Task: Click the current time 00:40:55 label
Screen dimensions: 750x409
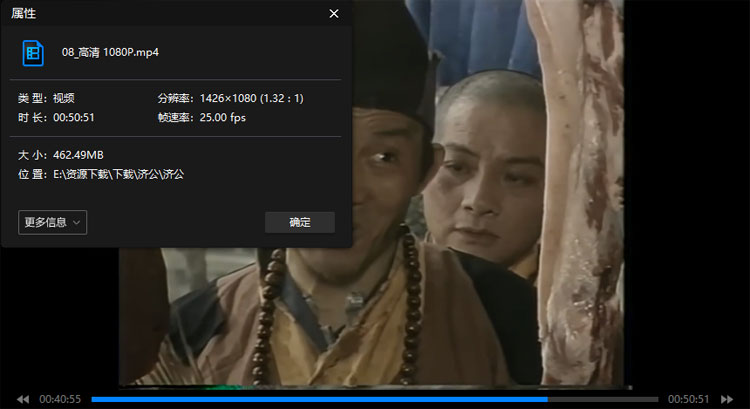Action: [60, 399]
